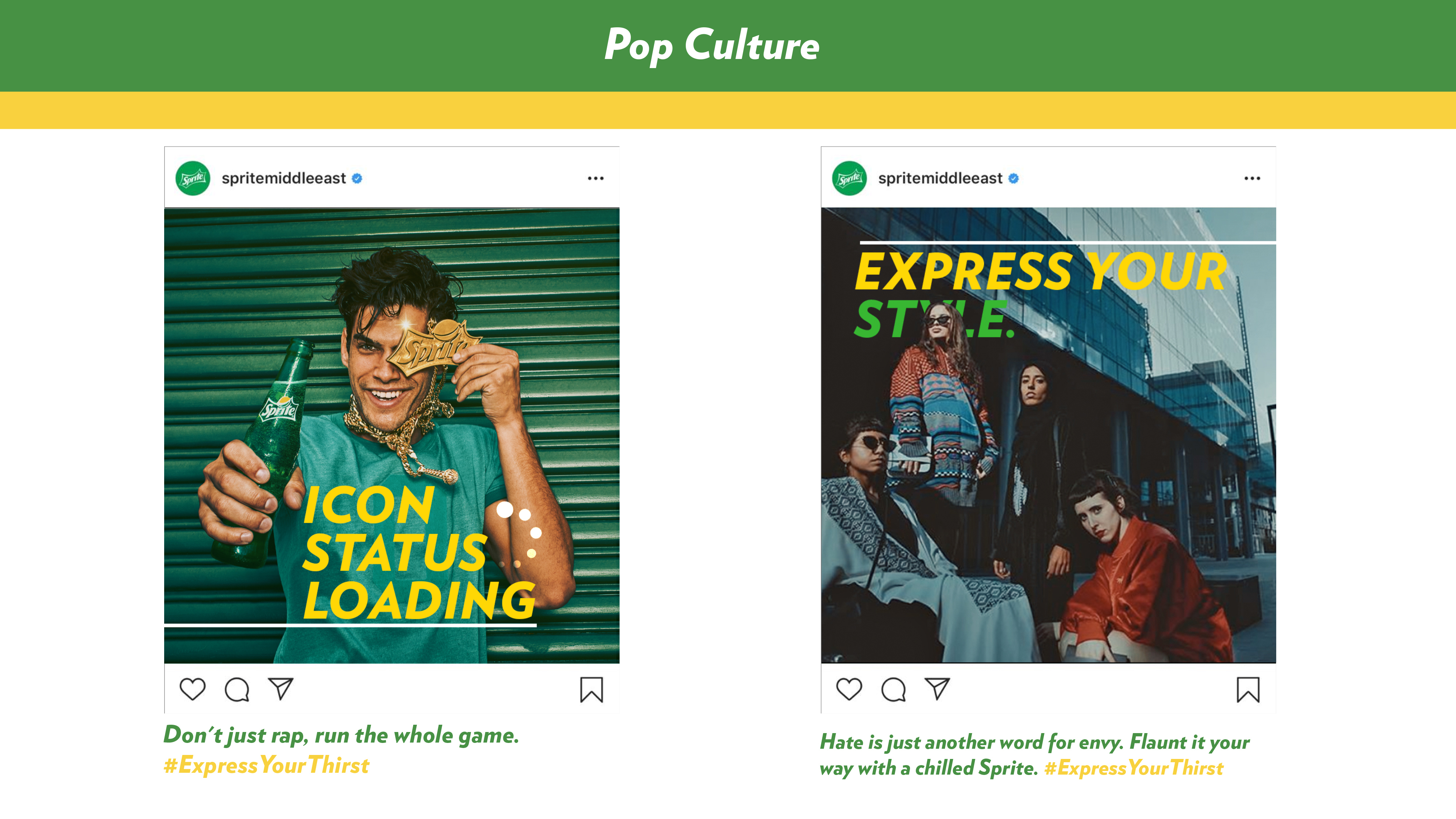Open comments on the Icon Status Loading post

[237, 689]
